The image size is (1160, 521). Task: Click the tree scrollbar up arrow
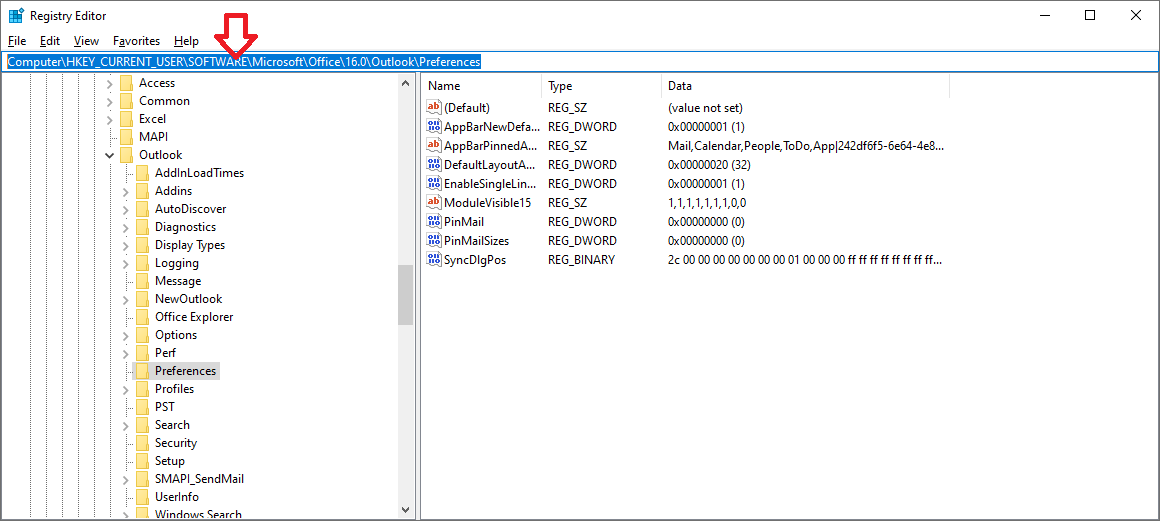point(405,83)
